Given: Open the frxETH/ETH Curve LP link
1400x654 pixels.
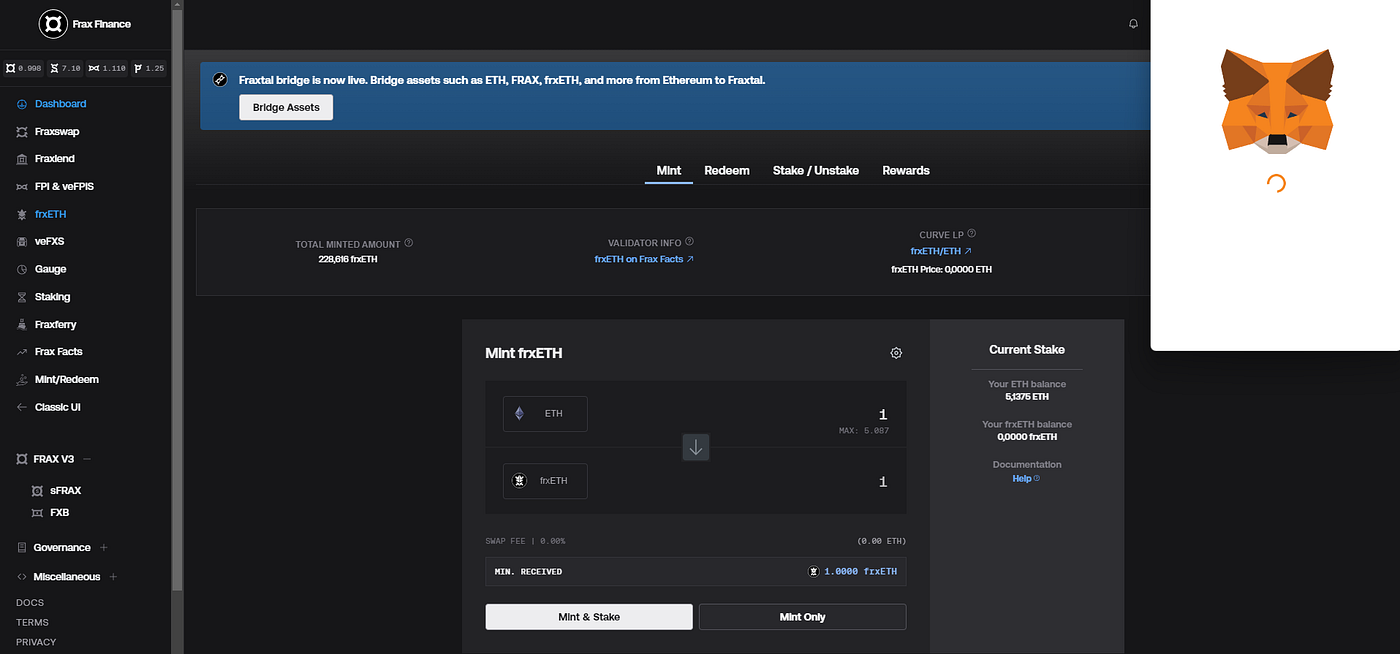Looking at the screenshot, I should pyautogui.click(x=941, y=251).
